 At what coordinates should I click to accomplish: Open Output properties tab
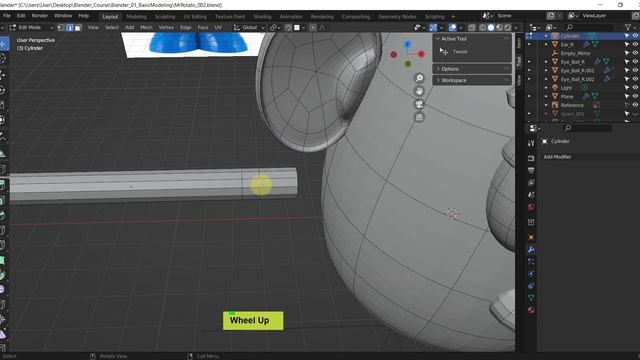tap(531, 170)
